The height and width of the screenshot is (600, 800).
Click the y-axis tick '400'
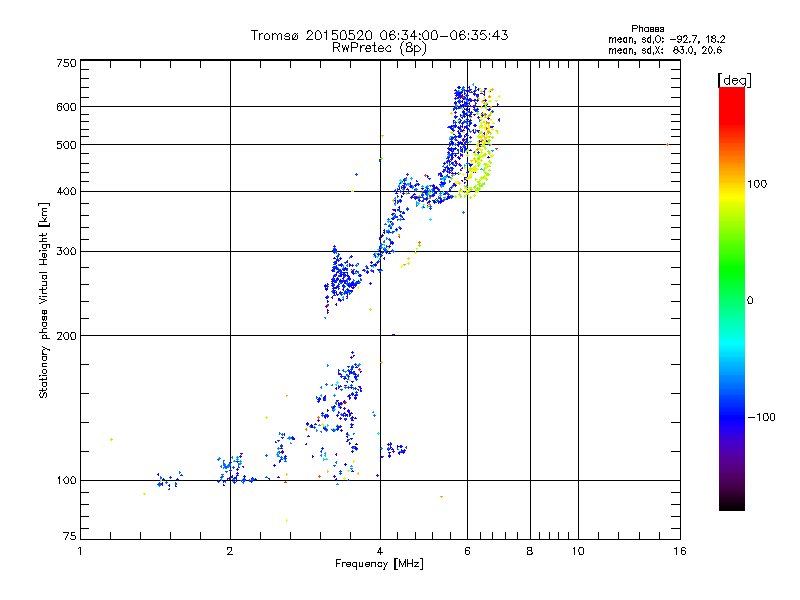[66, 192]
